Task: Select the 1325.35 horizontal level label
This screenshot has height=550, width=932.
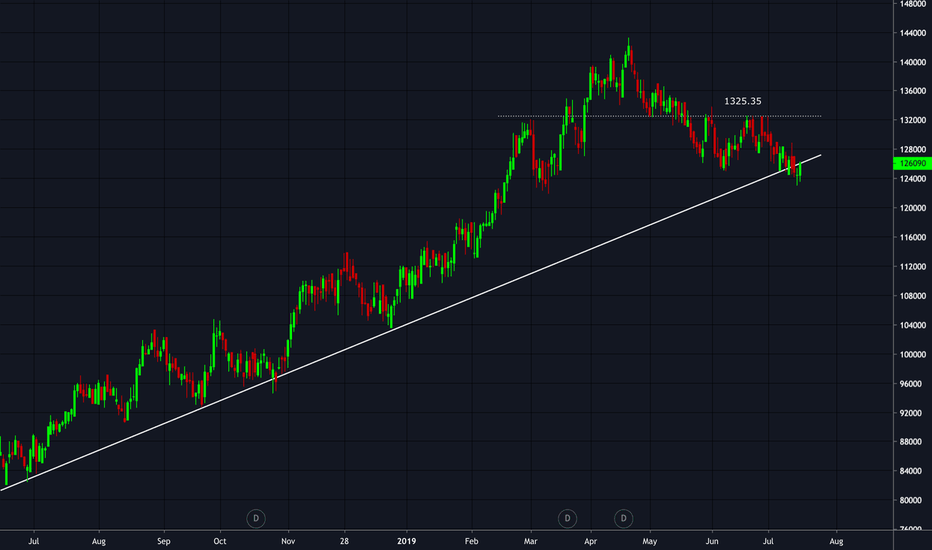Action: pos(742,101)
